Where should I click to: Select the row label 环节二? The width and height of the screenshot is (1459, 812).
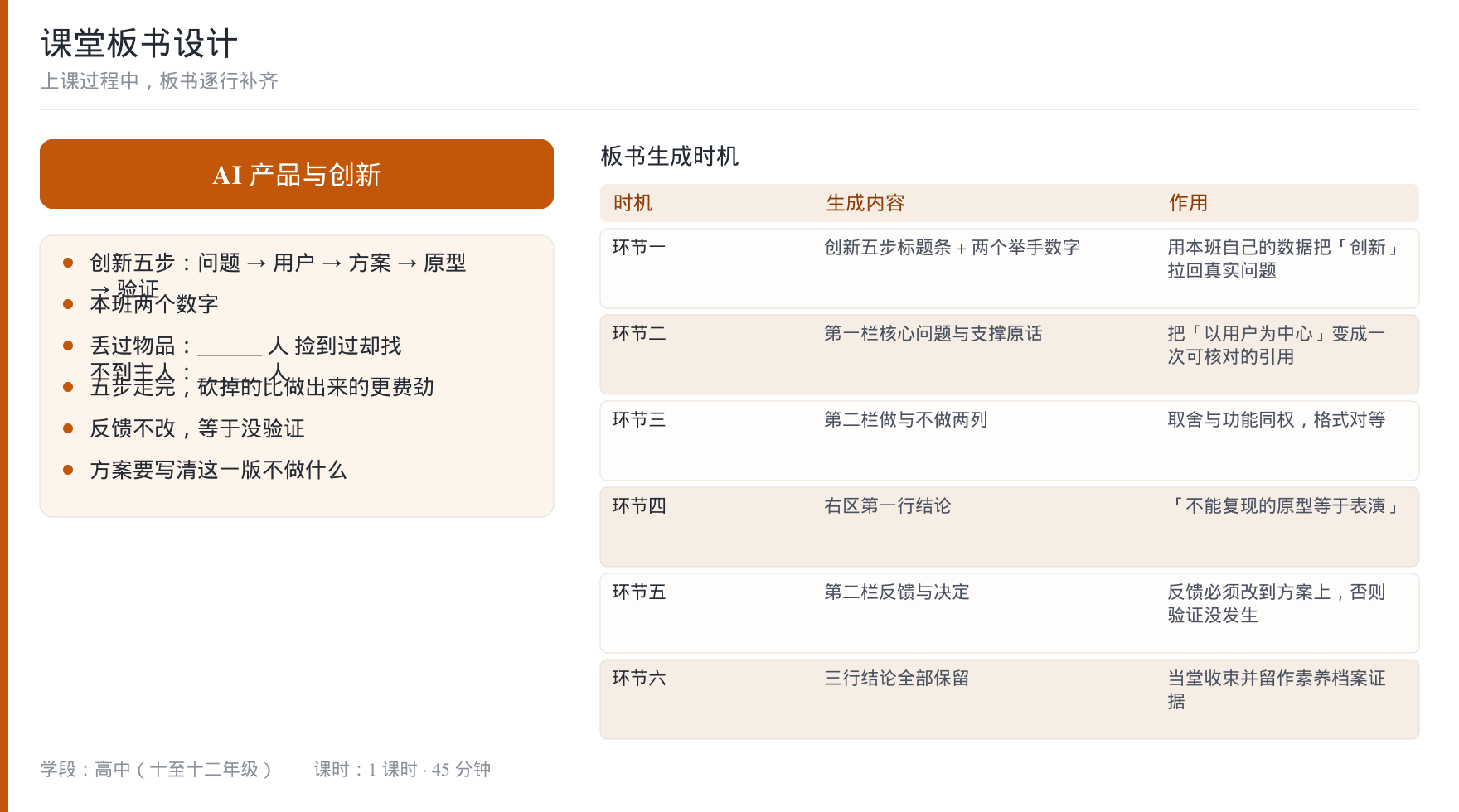point(639,333)
